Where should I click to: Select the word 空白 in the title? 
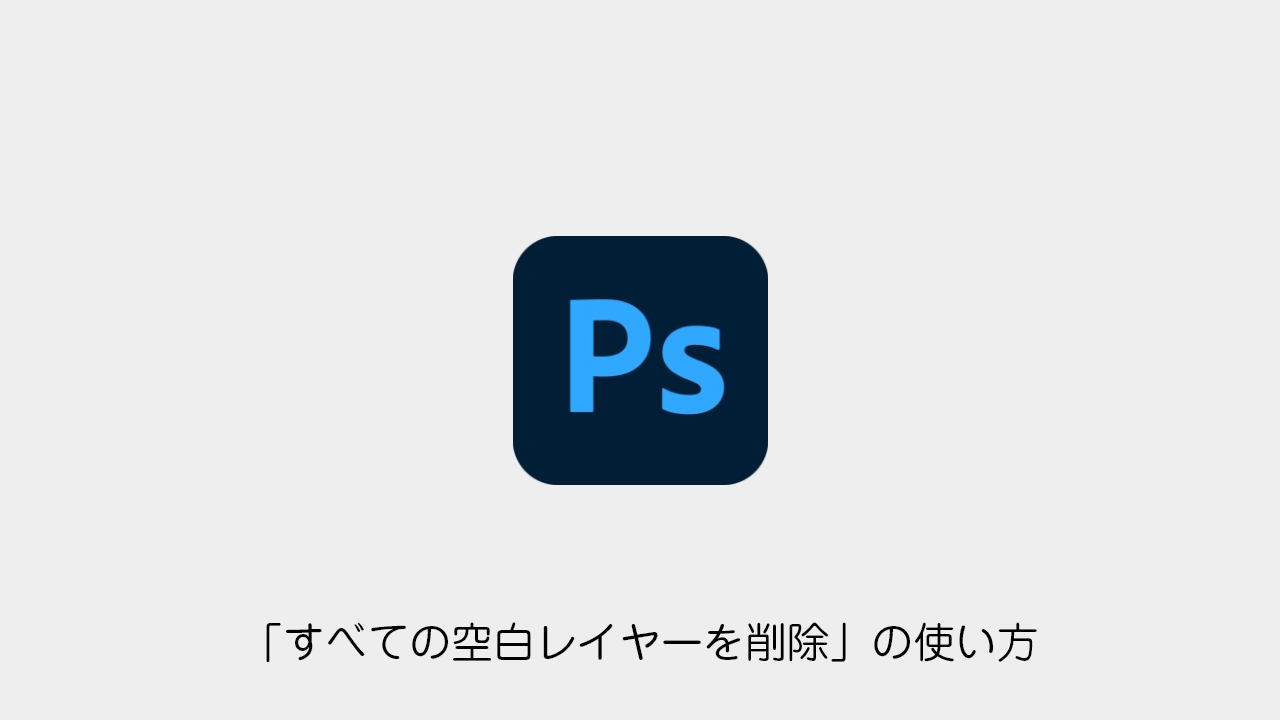point(491,643)
